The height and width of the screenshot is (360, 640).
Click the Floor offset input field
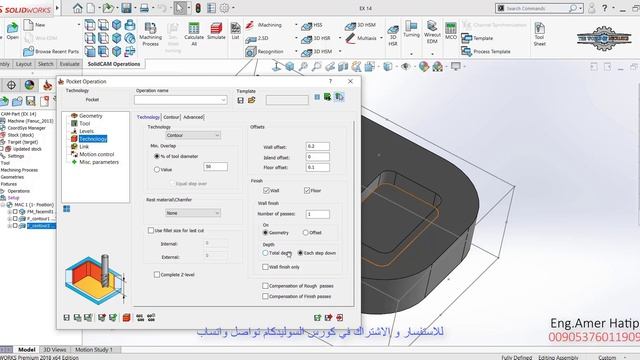318,167
